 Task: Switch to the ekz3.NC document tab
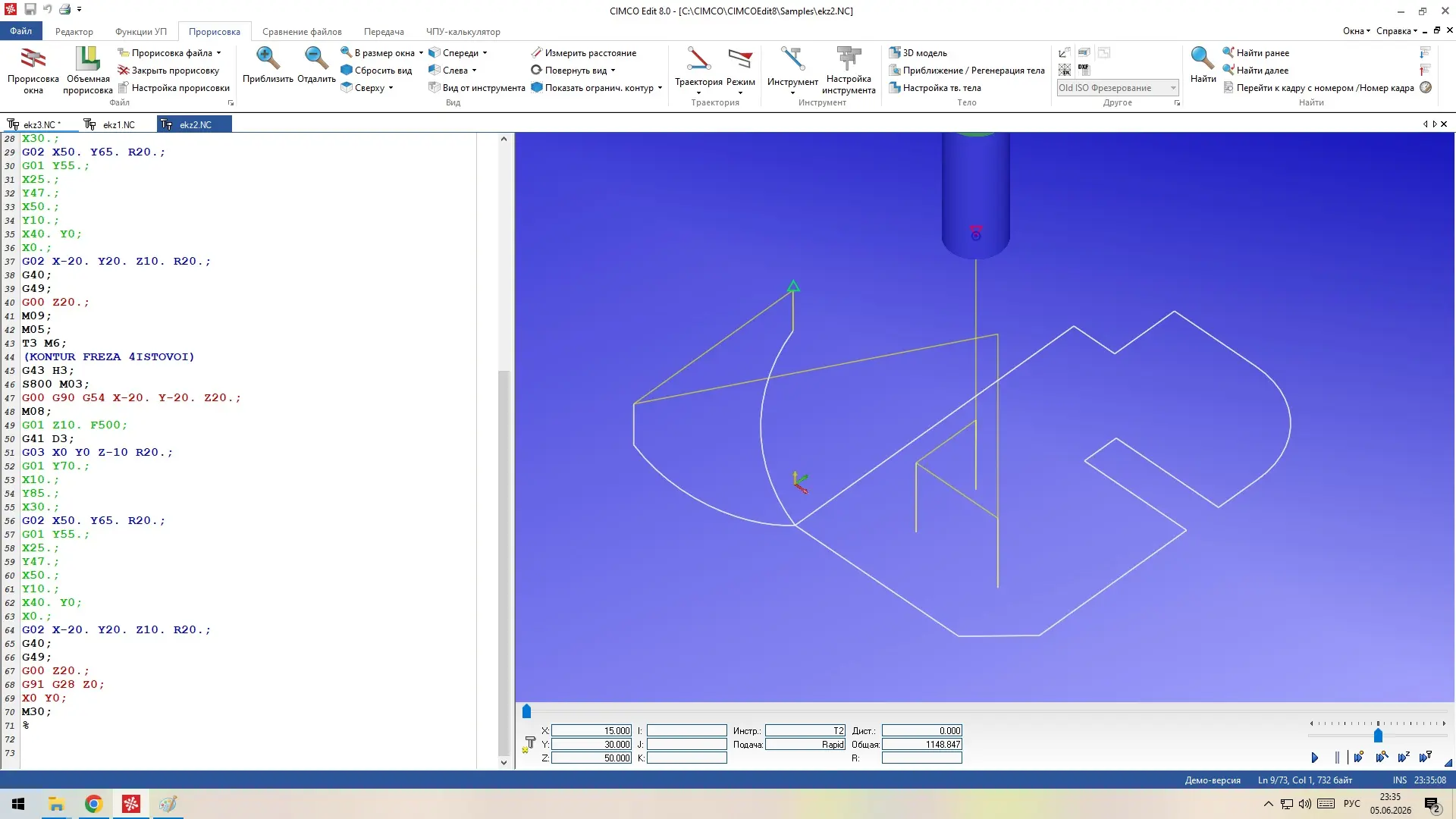(x=39, y=124)
